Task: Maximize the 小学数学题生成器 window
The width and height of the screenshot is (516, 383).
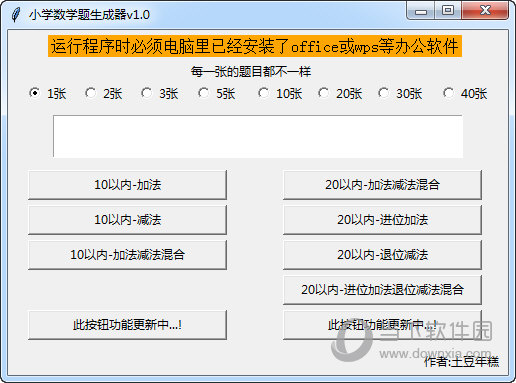Action: 448,11
